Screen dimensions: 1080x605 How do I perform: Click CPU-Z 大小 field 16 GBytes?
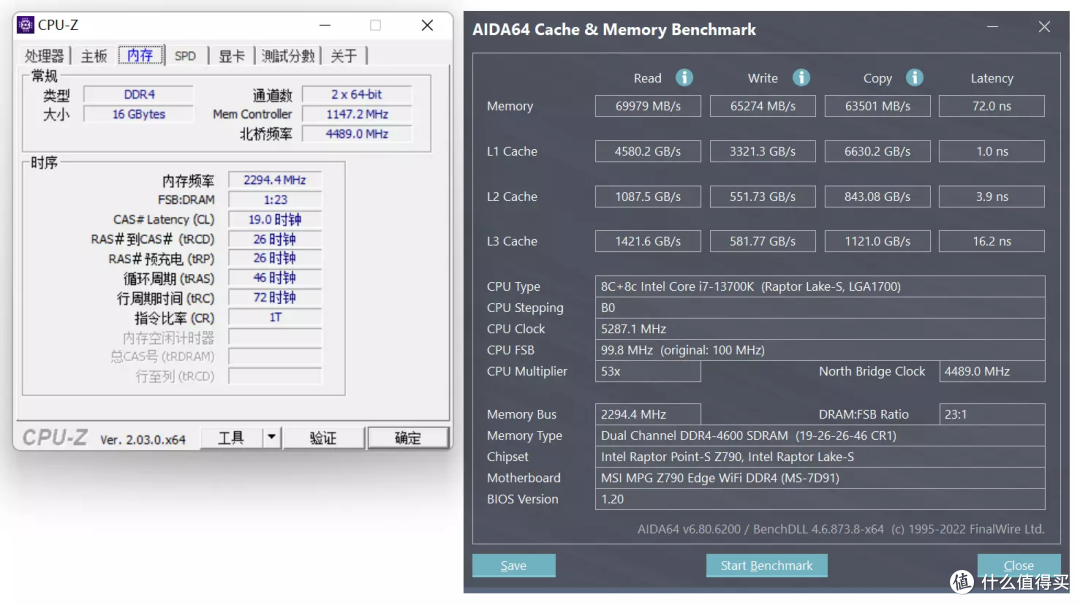[x=139, y=114]
